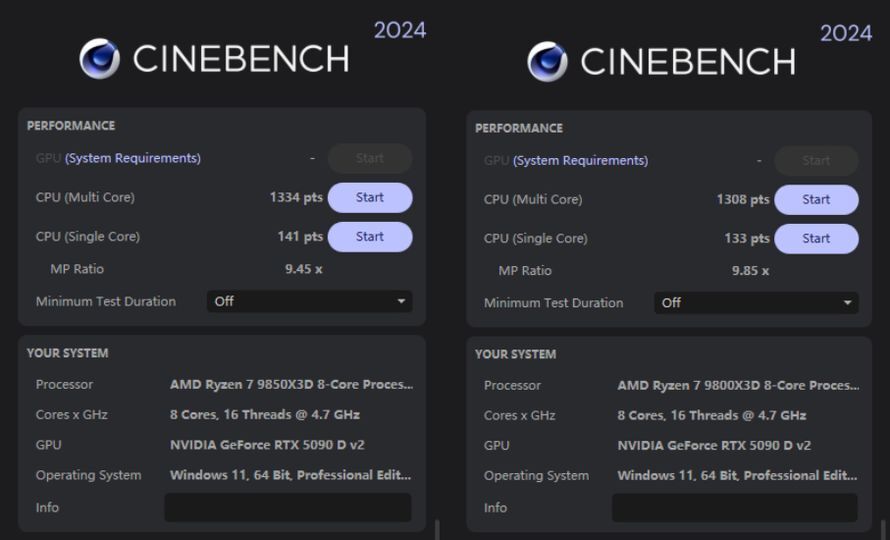Image resolution: width=890 pixels, height=540 pixels.
Task: Click the dropdown arrow beside left 'Off' value
Action: pos(402,301)
